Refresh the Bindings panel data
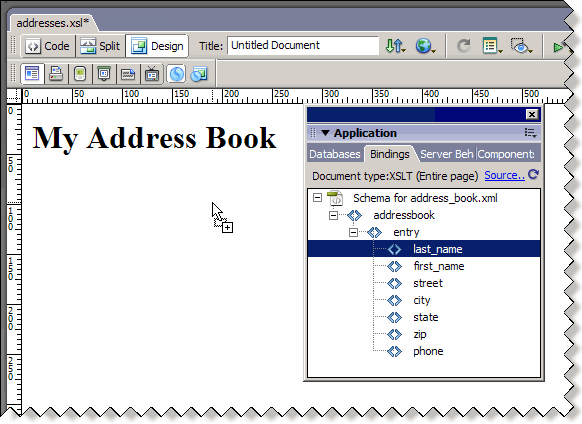 point(533,175)
